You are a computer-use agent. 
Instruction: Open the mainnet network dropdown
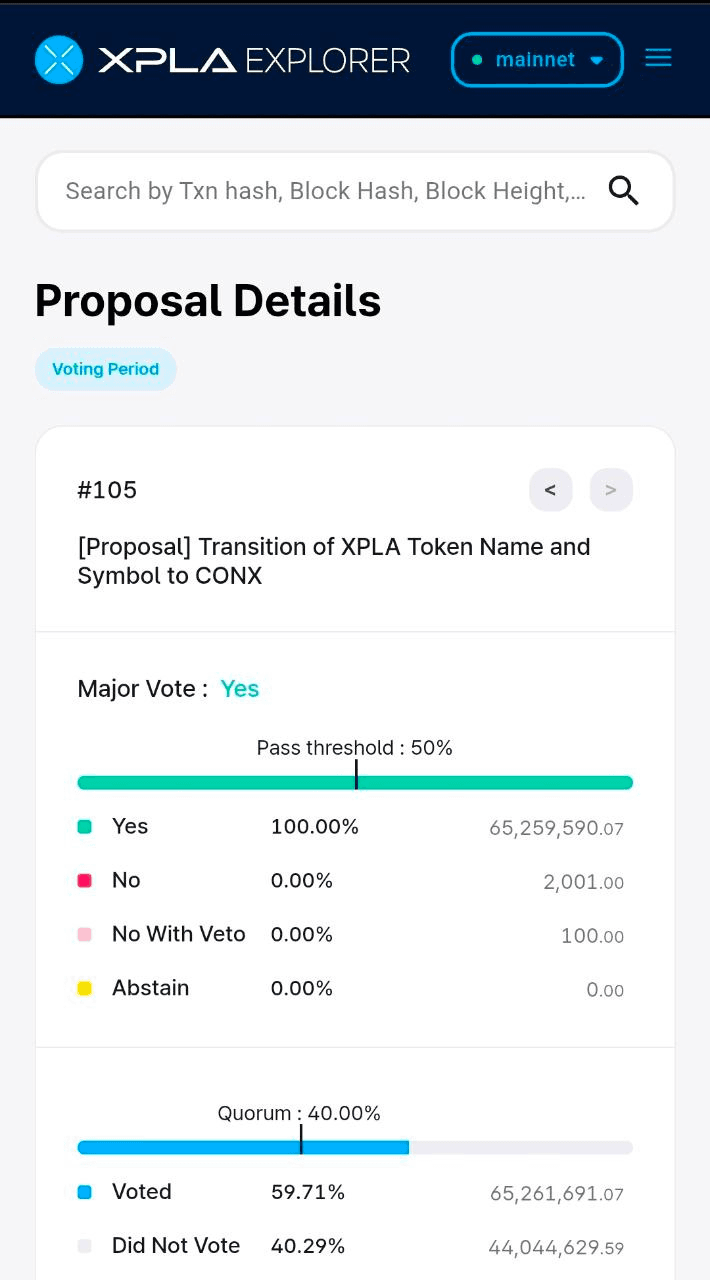tap(536, 60)
